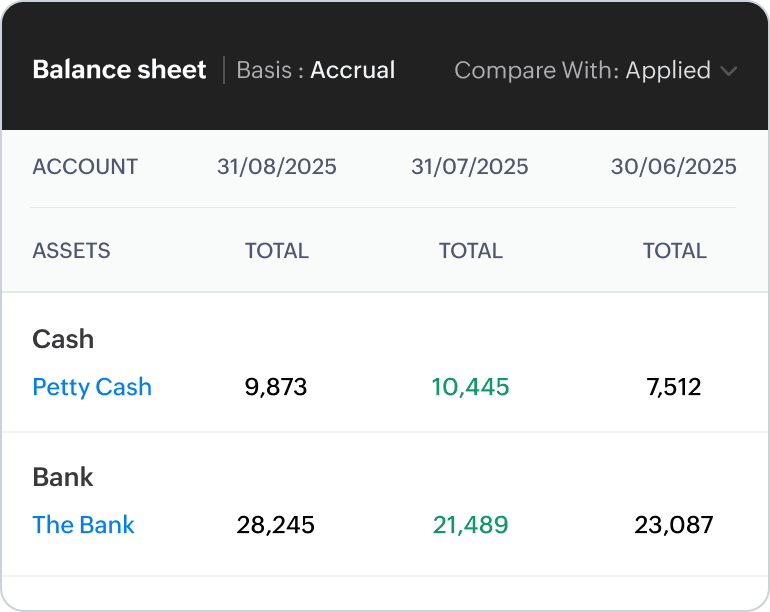Click the Balance sheet title
This screenshot has width=770, height=612.
click(x=119, y=70)
